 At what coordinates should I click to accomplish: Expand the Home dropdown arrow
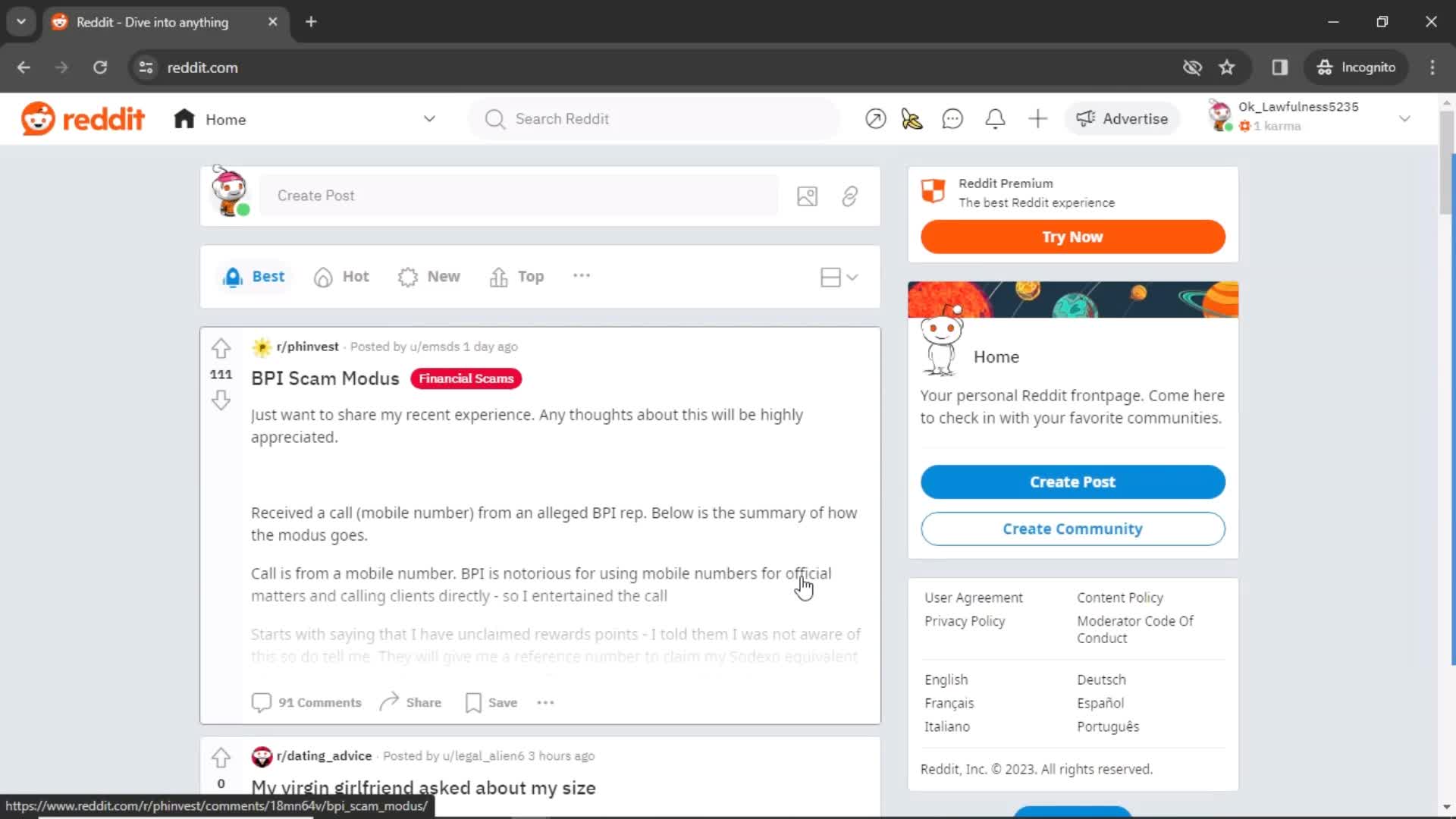pyautogui.click(x=429, y=119)
